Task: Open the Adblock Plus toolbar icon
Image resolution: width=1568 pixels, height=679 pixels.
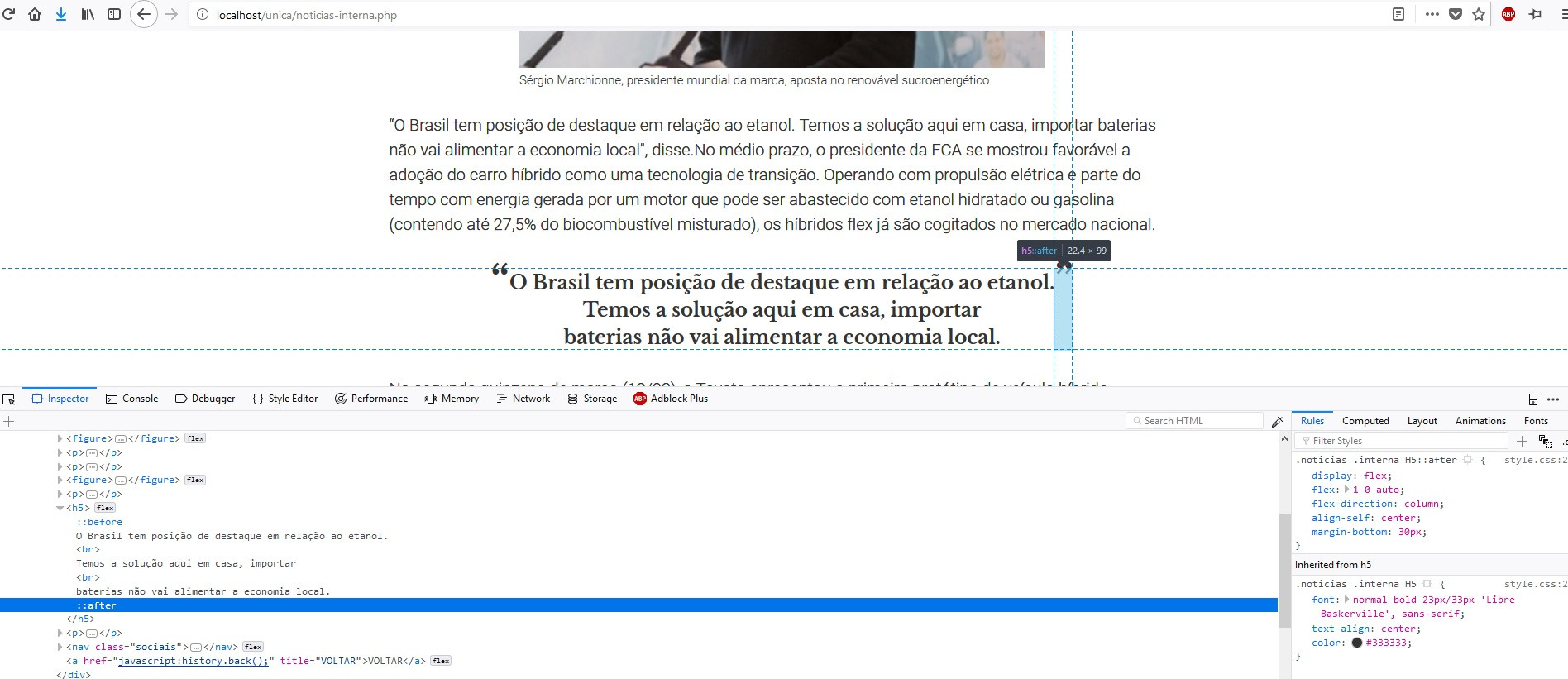Action: pos(1508,14)
